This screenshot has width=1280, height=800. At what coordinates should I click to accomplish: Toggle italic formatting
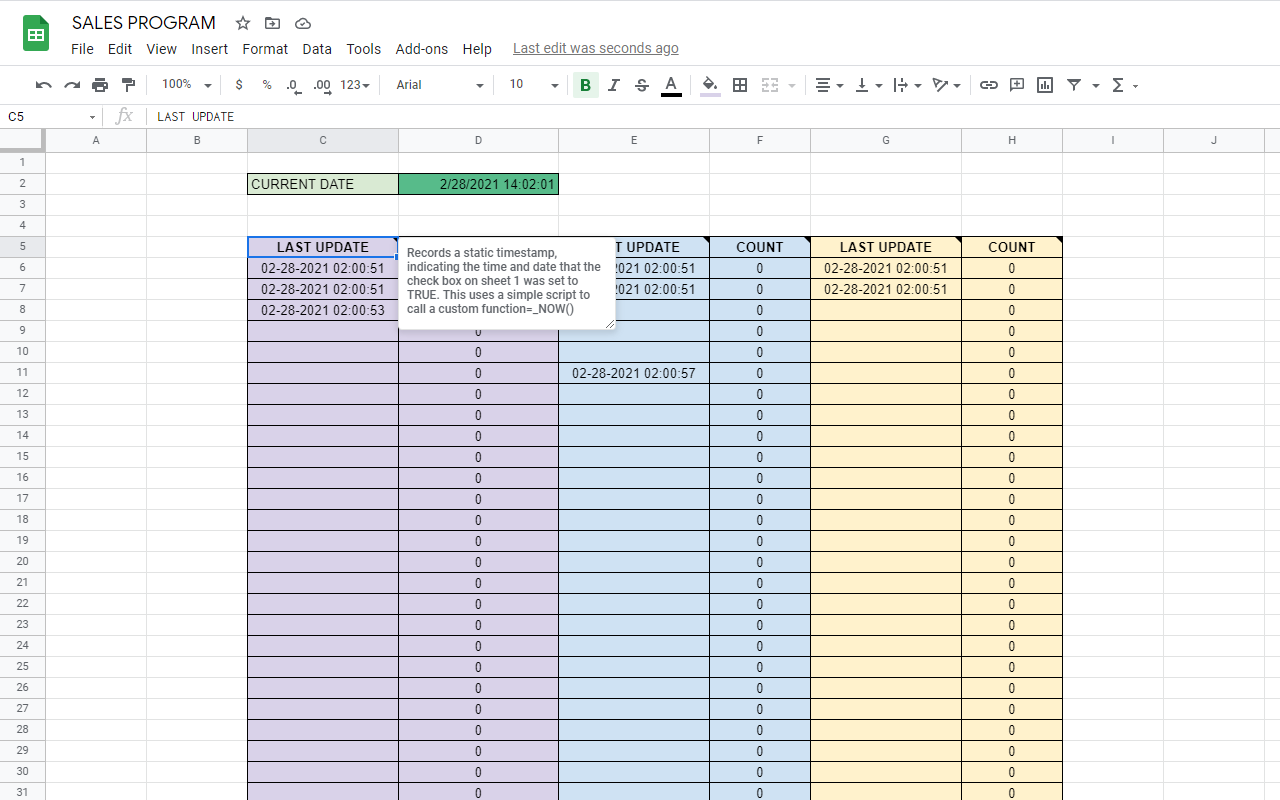tap(614, 85)
